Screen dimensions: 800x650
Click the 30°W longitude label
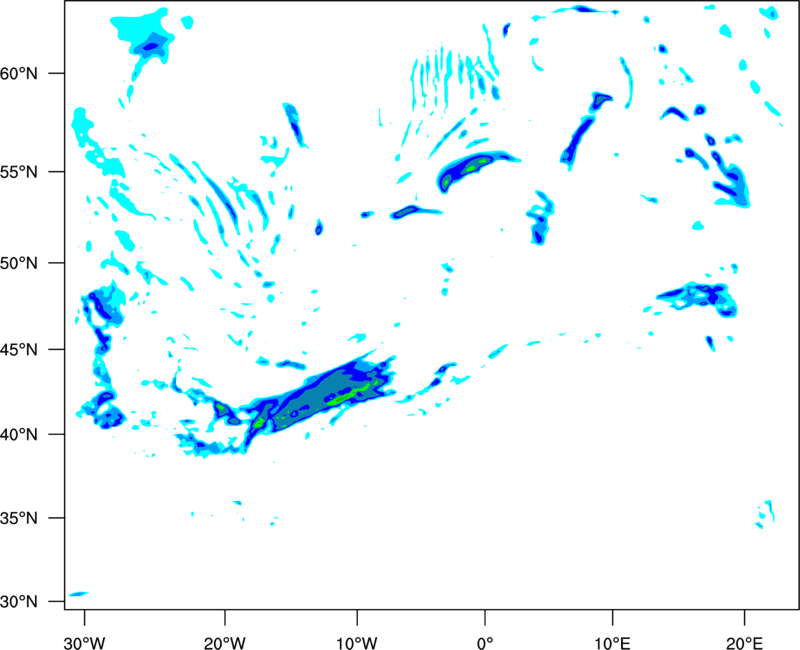click(84, 643)
